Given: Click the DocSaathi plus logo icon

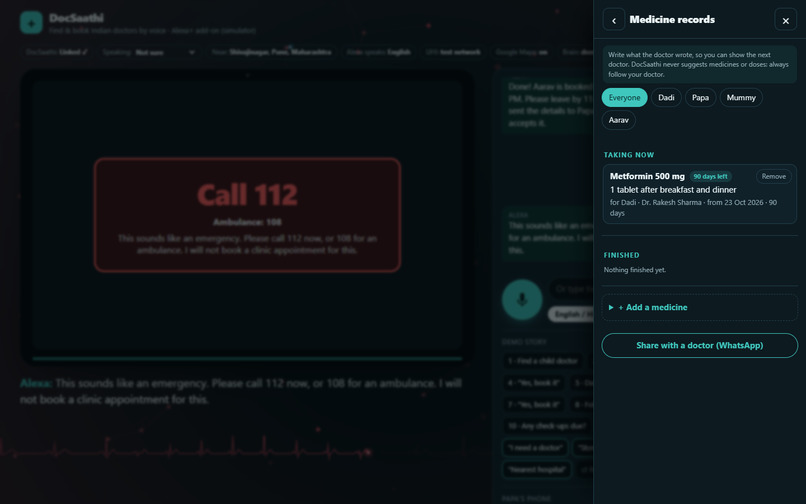Looking at the screenshot, I should click(x=31, y=23).
